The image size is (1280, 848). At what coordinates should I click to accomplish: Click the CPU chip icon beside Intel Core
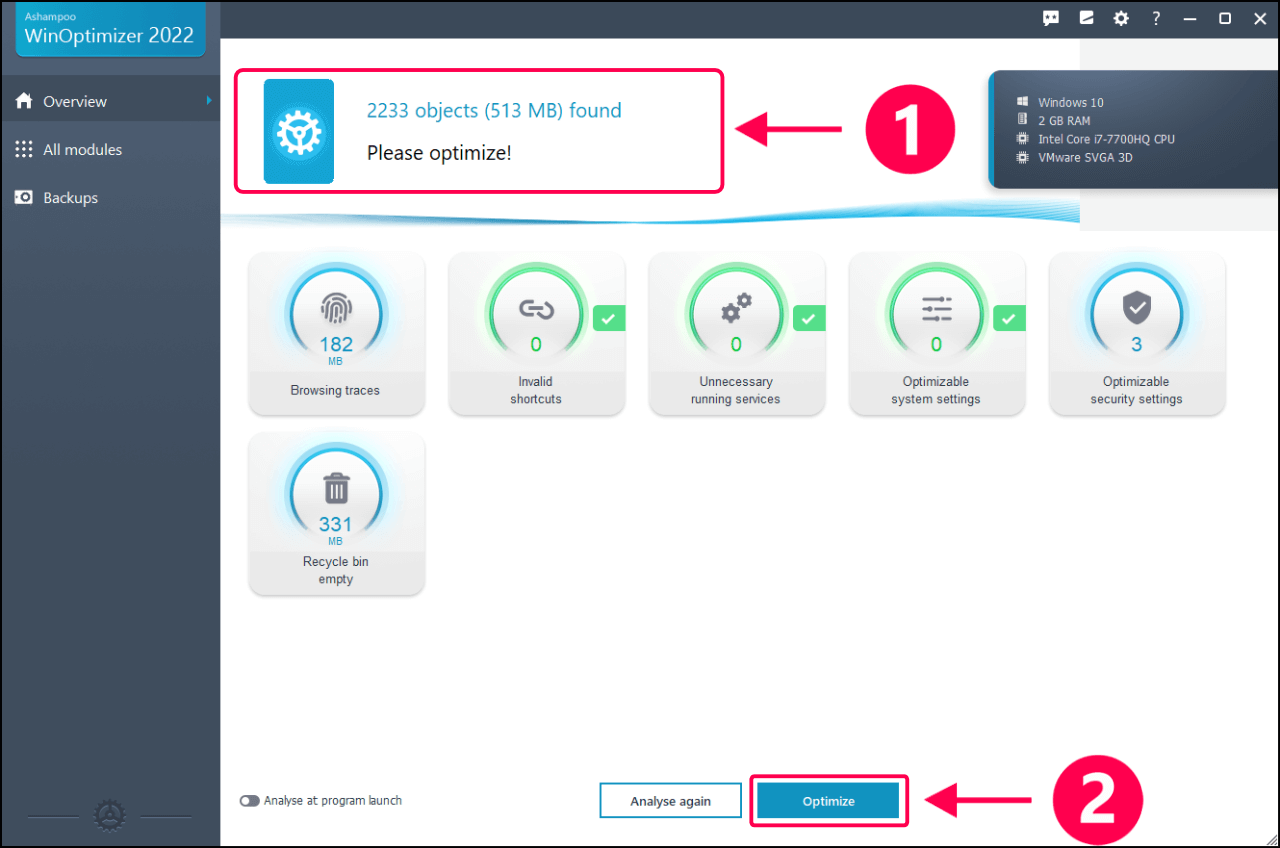pos(1023,139)
